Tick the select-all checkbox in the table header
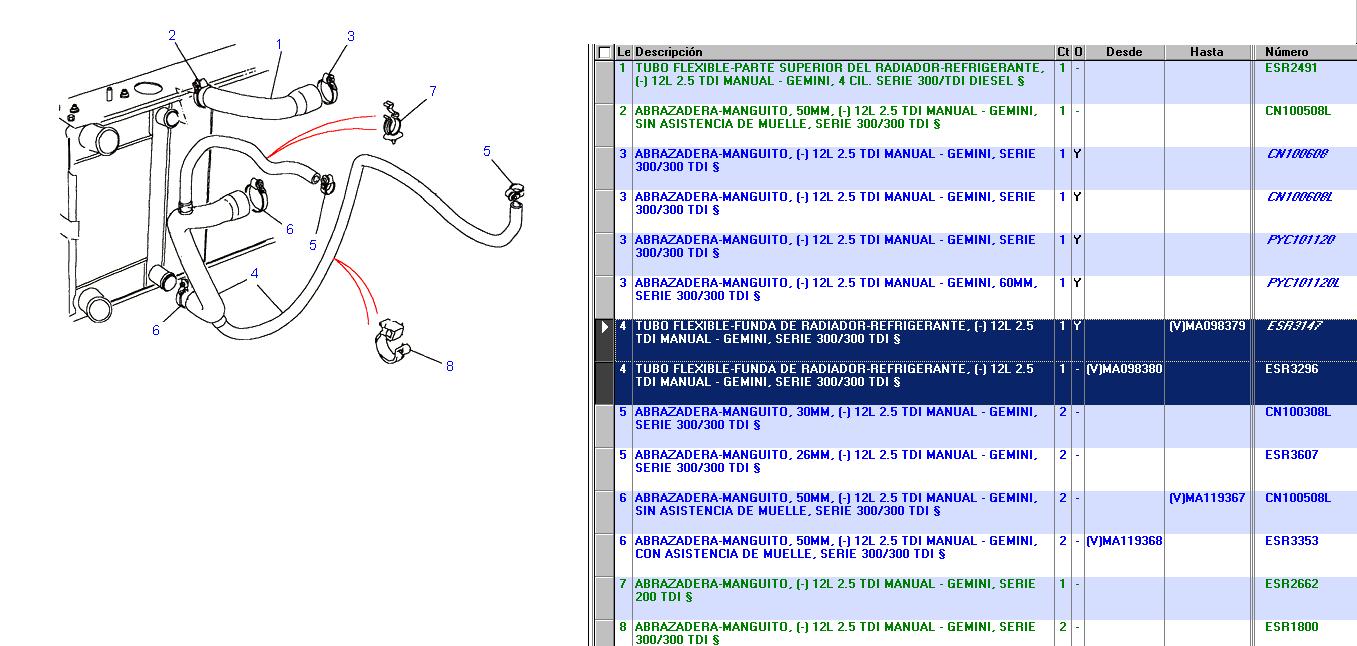The width and height of the screenshot is (1357, 646). 604,52
